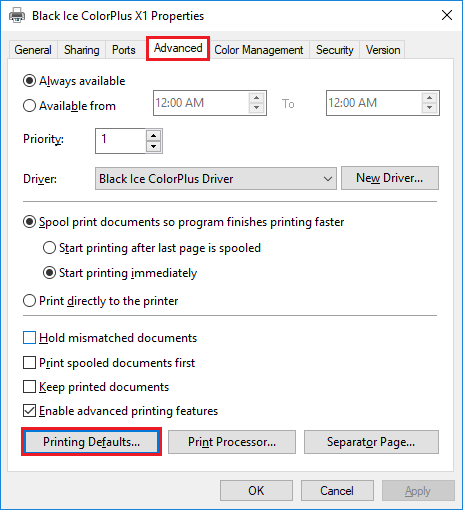Select the Available from radio button
This screenshot has height=510, width=463.
pyautogui.click(x=29, y=106)
